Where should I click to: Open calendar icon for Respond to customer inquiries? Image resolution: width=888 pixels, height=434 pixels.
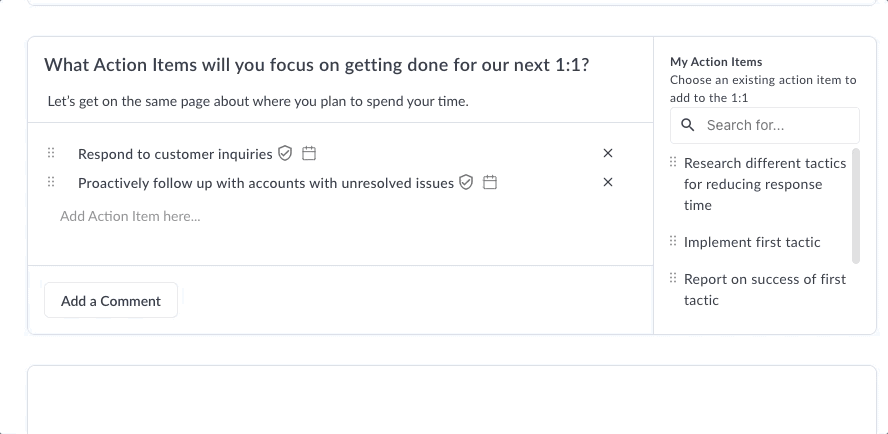pyautogui.click(x=309, y=154)
